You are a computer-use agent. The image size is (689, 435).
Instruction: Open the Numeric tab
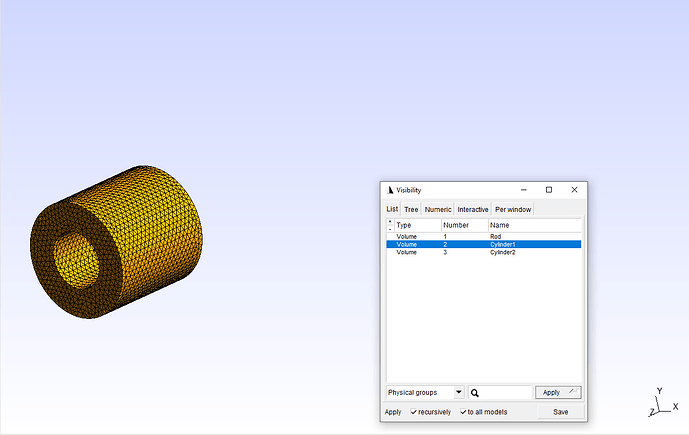pos(438,210)
